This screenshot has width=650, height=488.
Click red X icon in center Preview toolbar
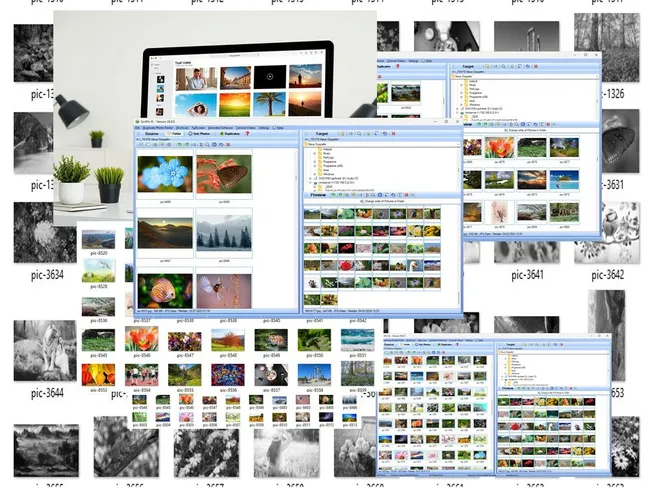pyautogui.click(x=406, y=195)
